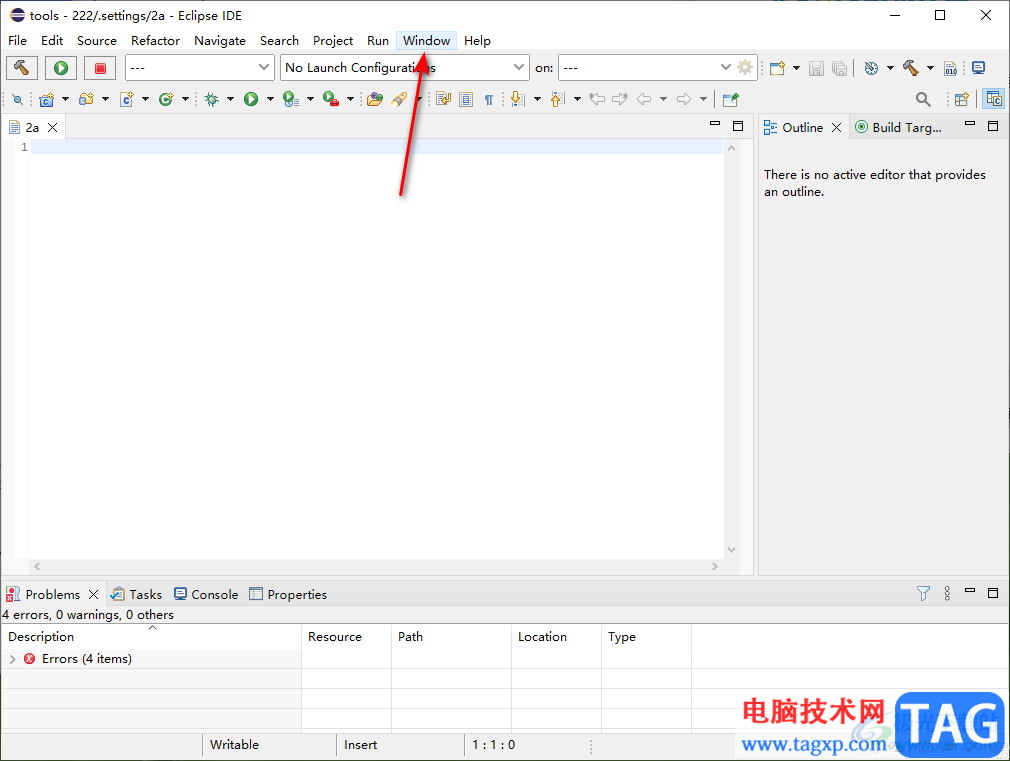Click the Debug bug icon
Screen dimensions: 1010x761
(211, 99)
